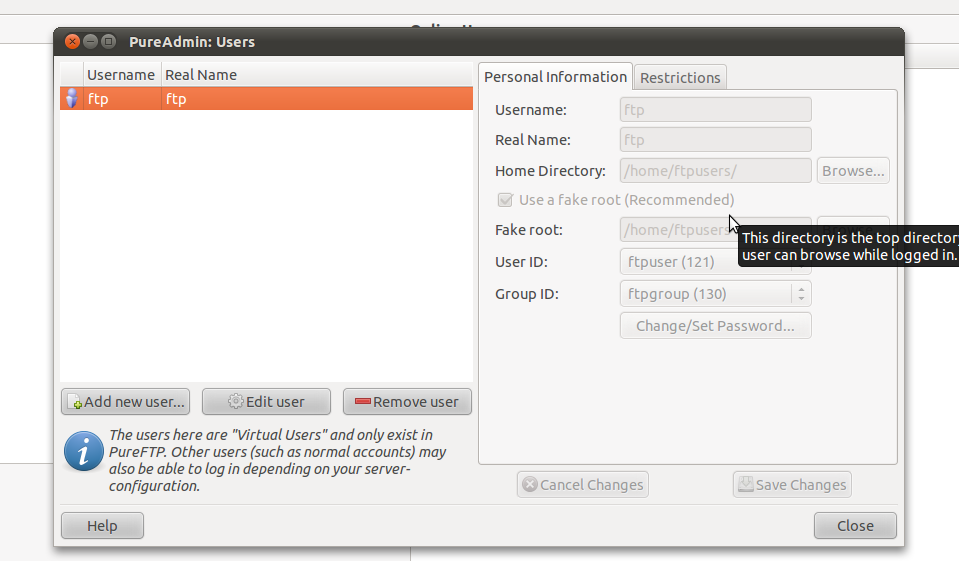Image resolution: width=959 pixels, height=561 pixels.
Task: Toggle Use a fake root checkbox
Action: pos(505,200)
